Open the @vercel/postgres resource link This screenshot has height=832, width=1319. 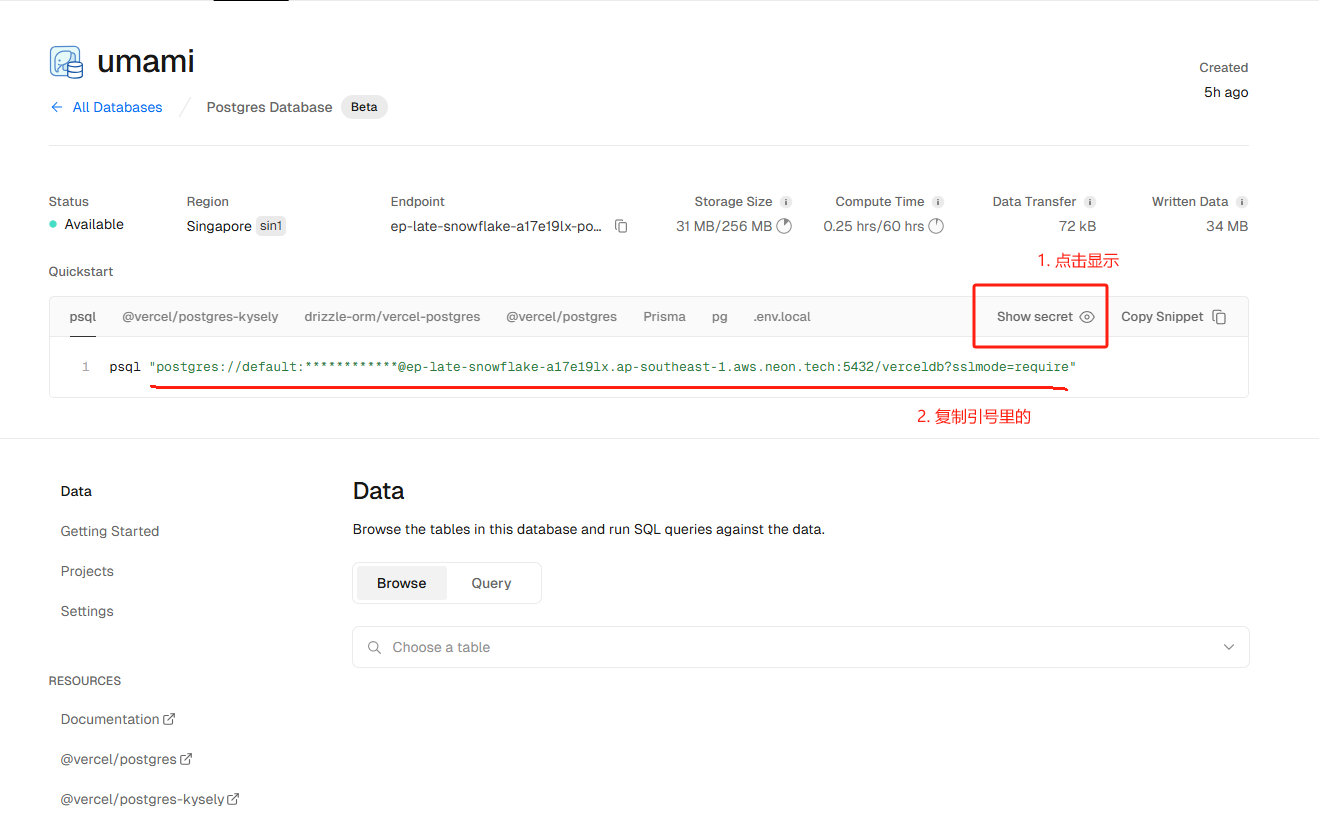point(126,759)
